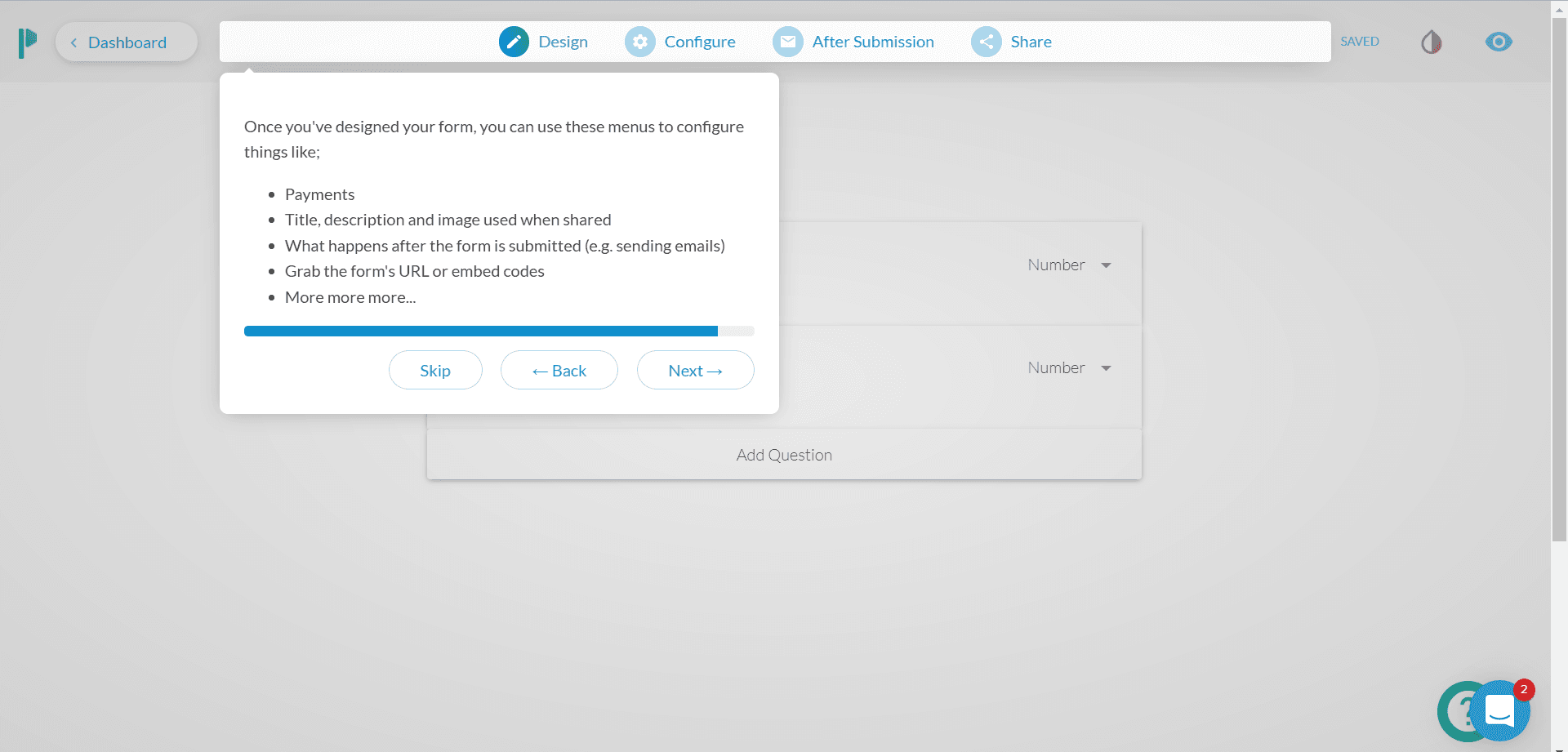The image size is (1568, 752).
Task: Click 'More more more...' bullet text
Action: point(350,297)
